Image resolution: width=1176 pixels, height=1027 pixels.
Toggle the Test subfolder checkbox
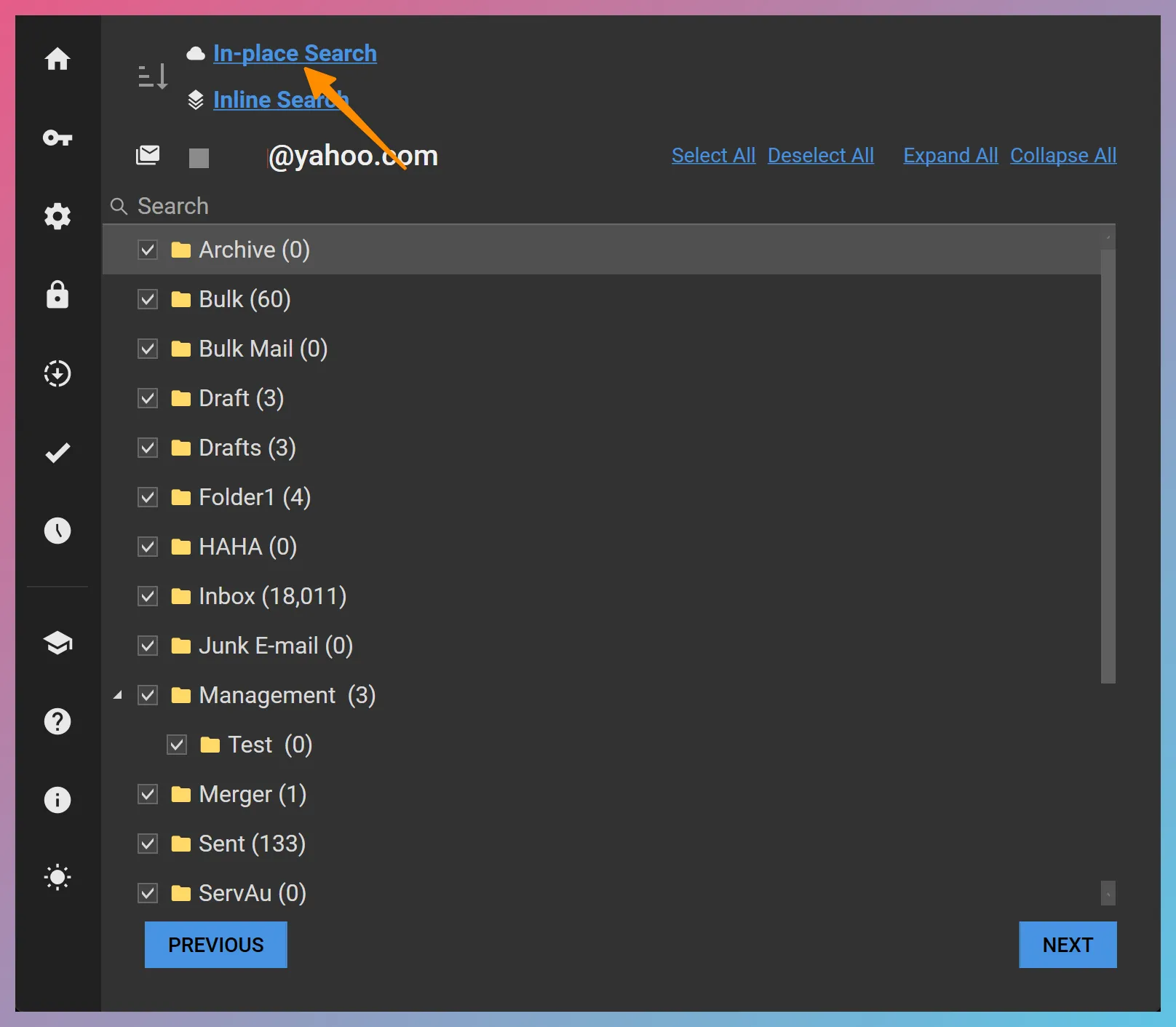click(177, 744)
